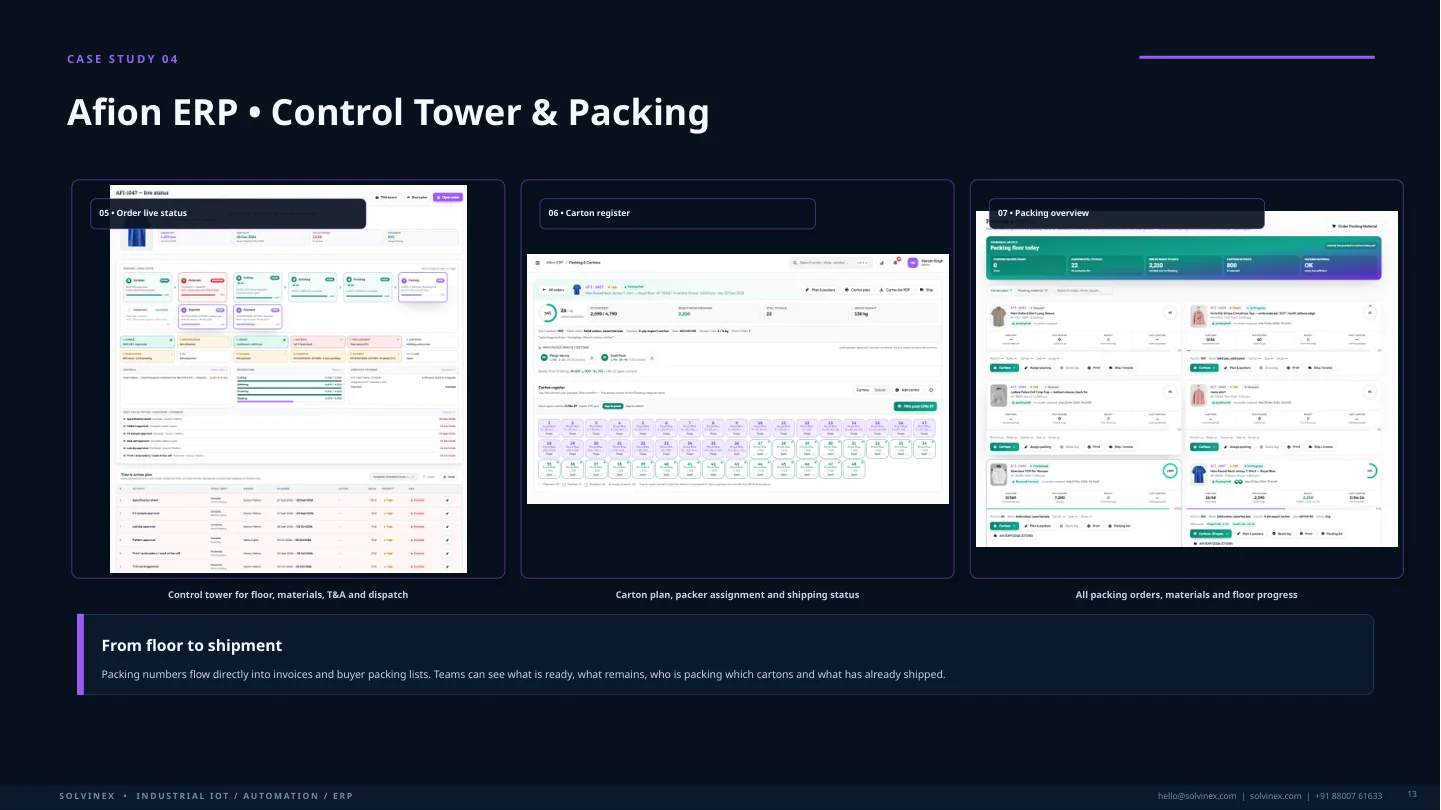This screenshot has width=1441, height=810.
Task: Switch the Carton register view to Details
Action: [880, 389]
